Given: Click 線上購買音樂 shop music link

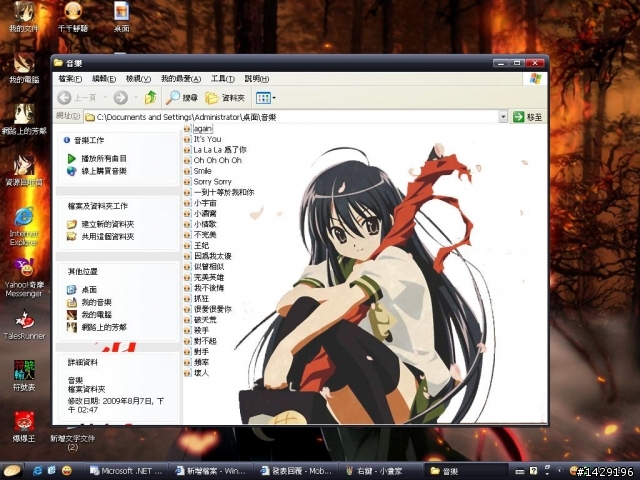Looking at the screenshot, I should click(x=104, y=171).
